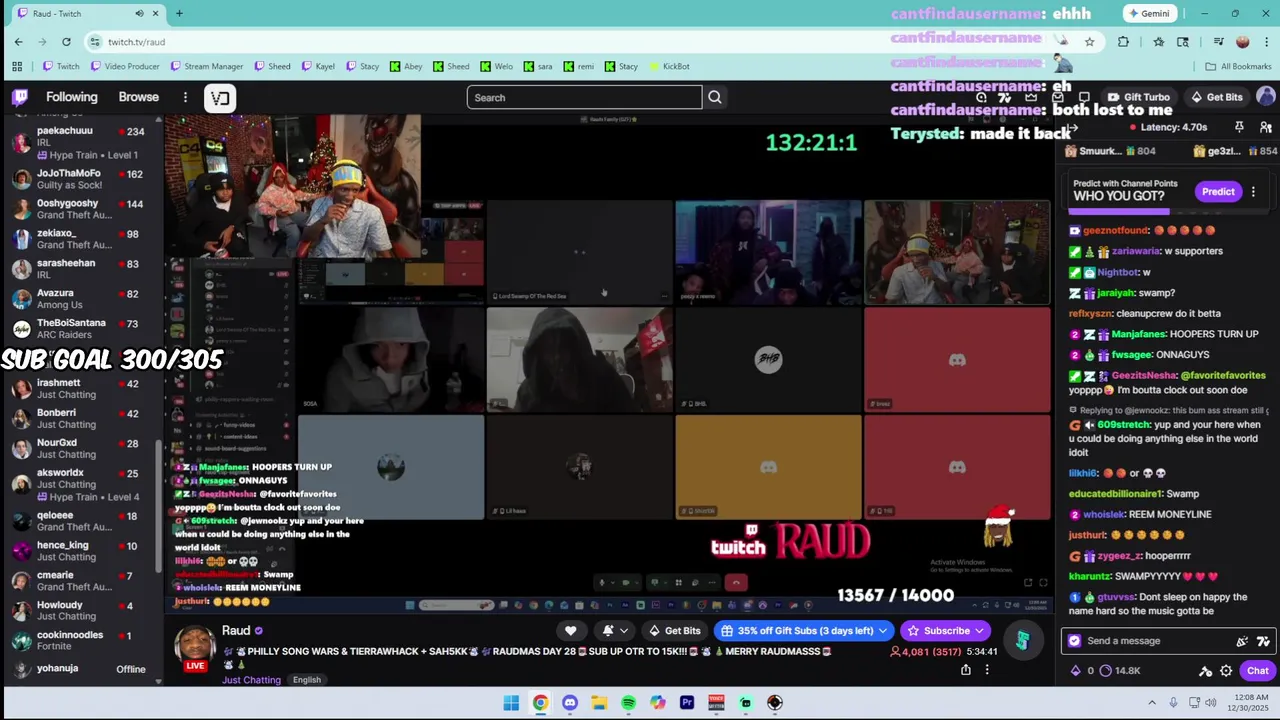
Task: Click the search magnifier button
Action: [715, 97]
